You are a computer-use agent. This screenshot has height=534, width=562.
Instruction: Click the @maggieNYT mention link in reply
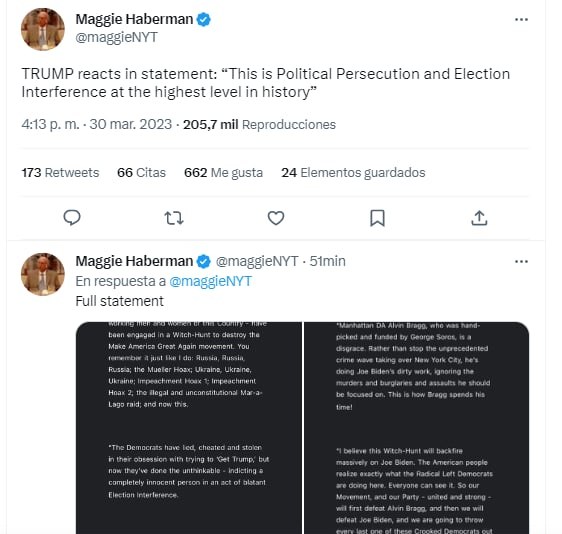(210, 281)
